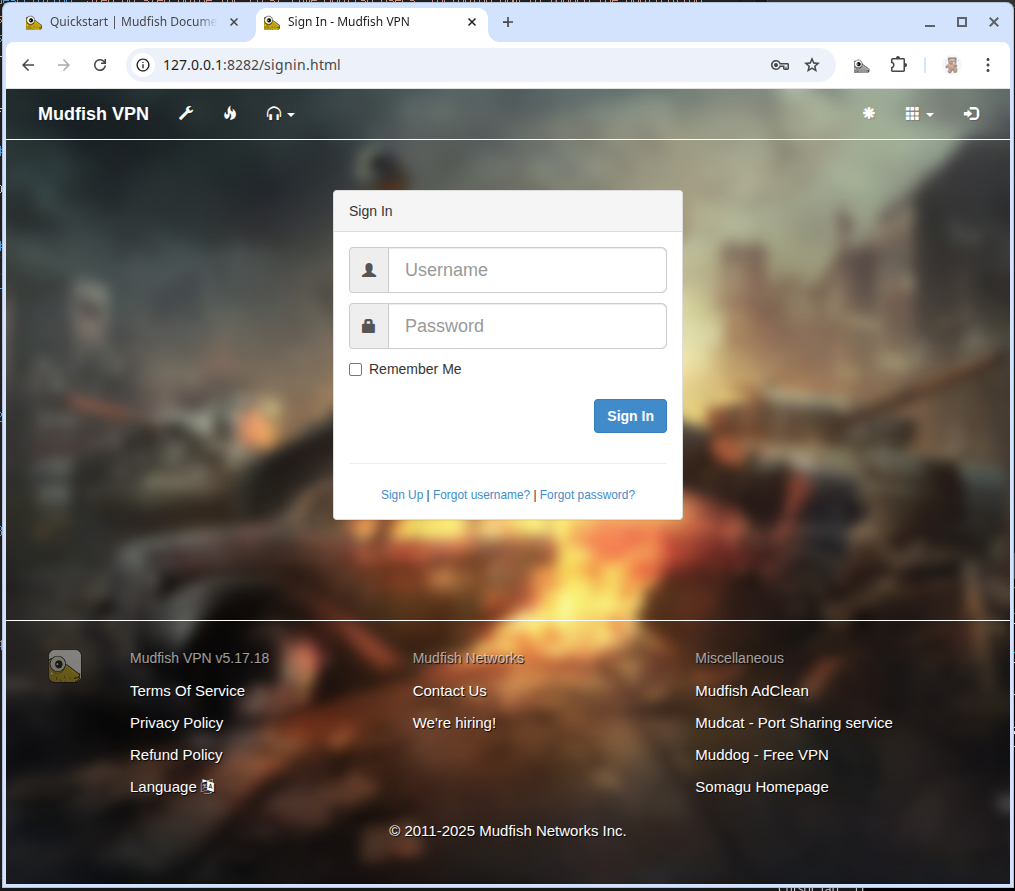Open the Sign Up link
Image resolution: width=1015 pixels, height=891 pixels.
coord(402,495)
